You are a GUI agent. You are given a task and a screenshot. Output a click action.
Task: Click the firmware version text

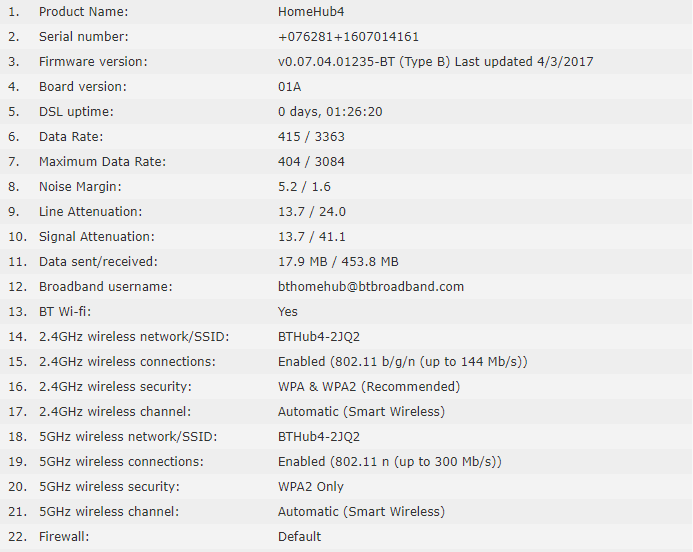click(435, 62)
